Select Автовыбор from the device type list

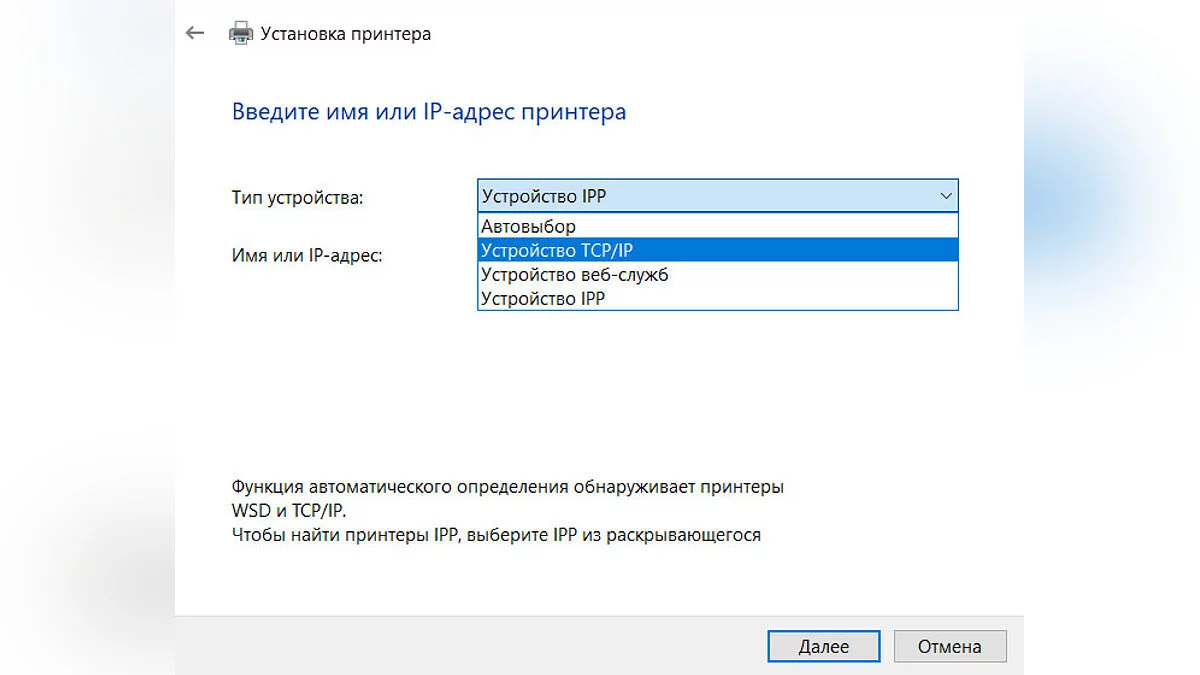(528, 226)
